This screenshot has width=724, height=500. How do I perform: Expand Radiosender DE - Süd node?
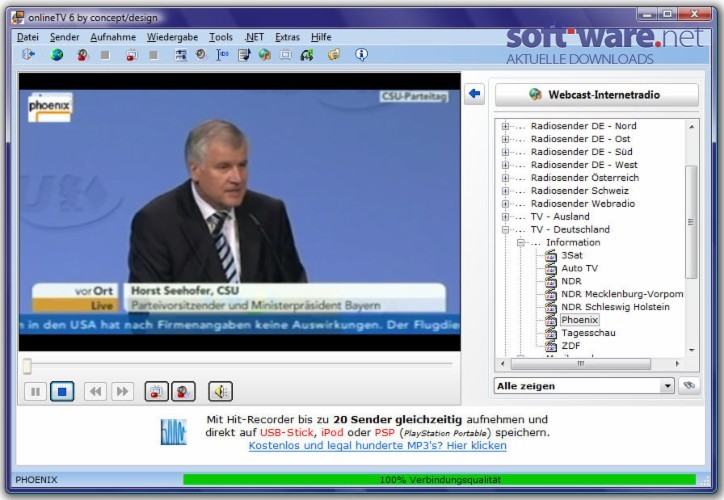[x=505, y=152]
